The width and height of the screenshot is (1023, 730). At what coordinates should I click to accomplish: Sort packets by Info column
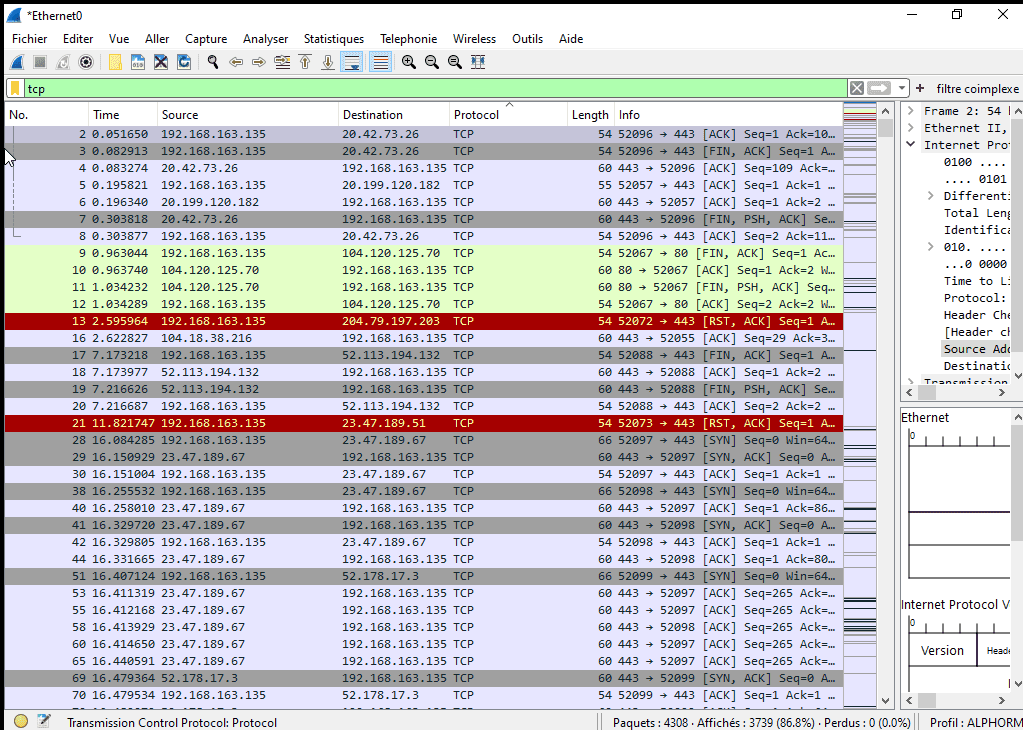pyautogui.click(x=729, y=115)
